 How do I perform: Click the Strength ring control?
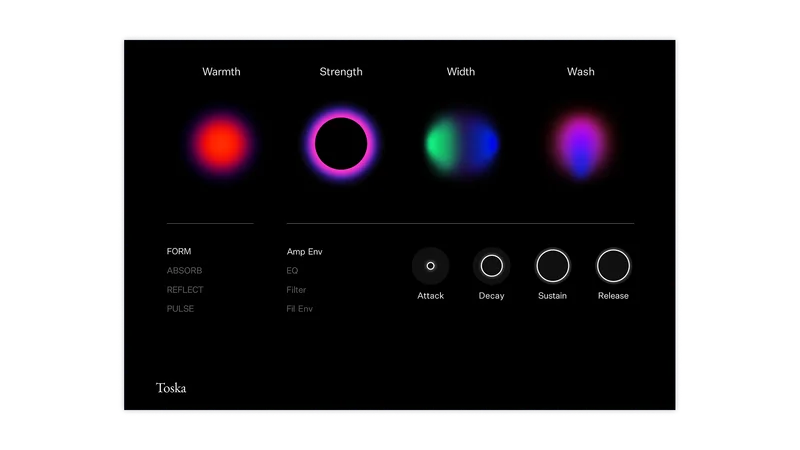point(341,144)
